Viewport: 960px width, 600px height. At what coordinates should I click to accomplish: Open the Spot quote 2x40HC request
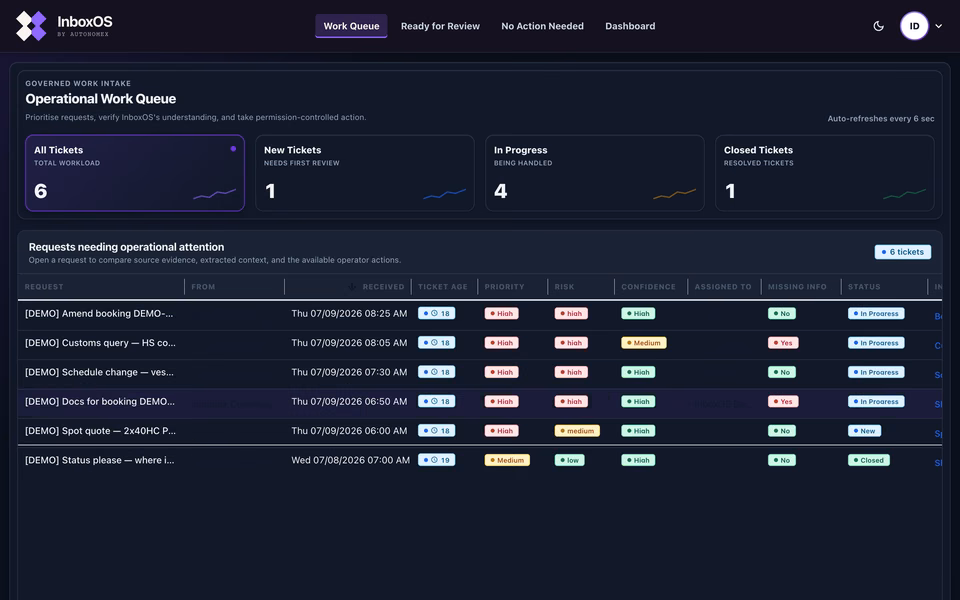coord(100,431)
